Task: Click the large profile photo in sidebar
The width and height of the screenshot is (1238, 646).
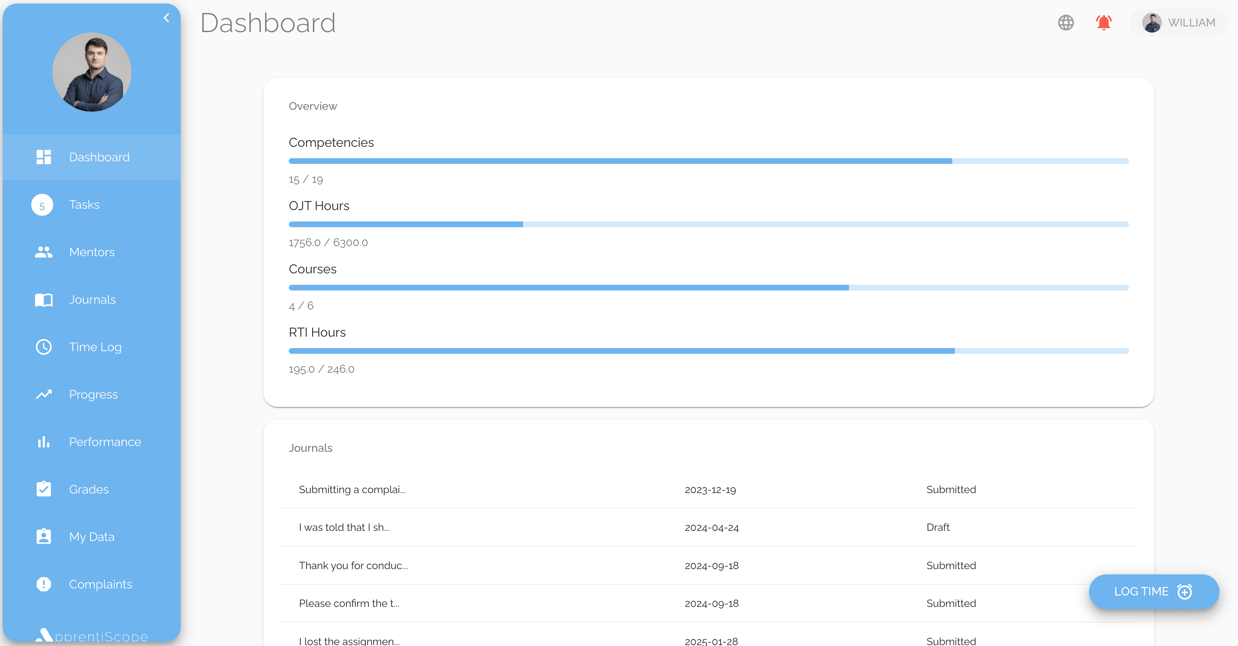Action: tap(92, 72)
